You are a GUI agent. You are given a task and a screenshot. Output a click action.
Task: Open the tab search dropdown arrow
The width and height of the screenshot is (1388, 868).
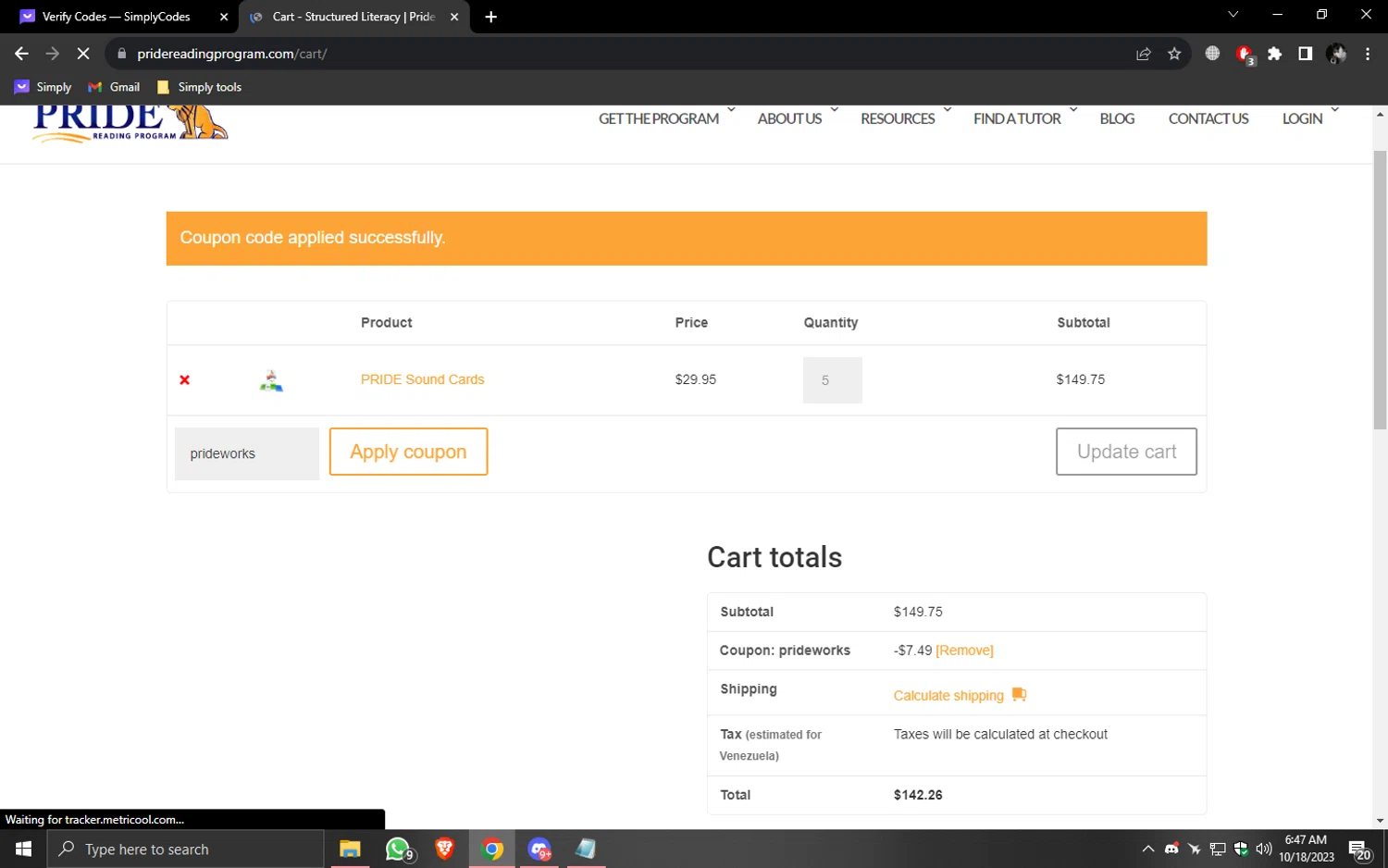1233,14
